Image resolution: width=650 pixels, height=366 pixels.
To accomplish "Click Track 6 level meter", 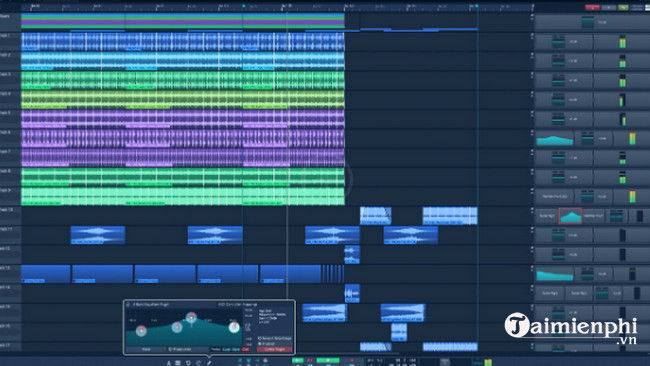I will (632, 138).
